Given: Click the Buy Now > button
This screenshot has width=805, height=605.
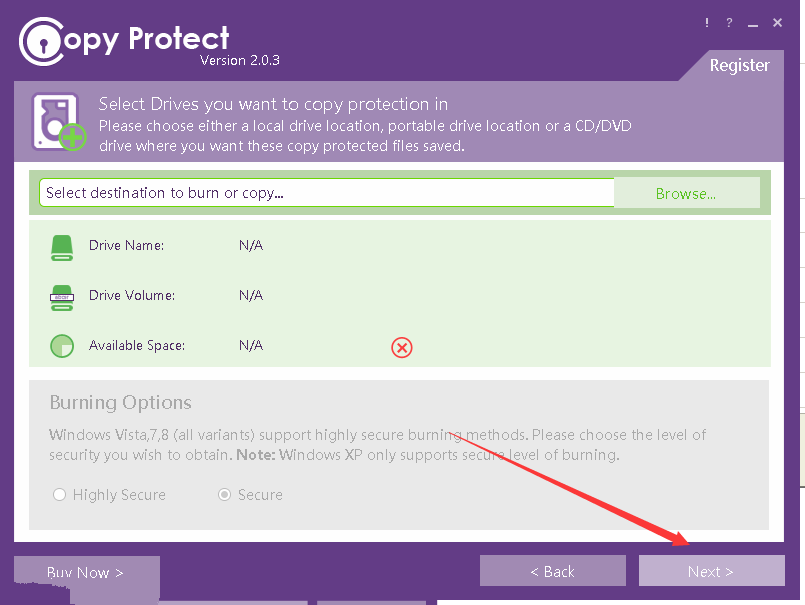Looking at the screenshot, I should pos(86,572).
